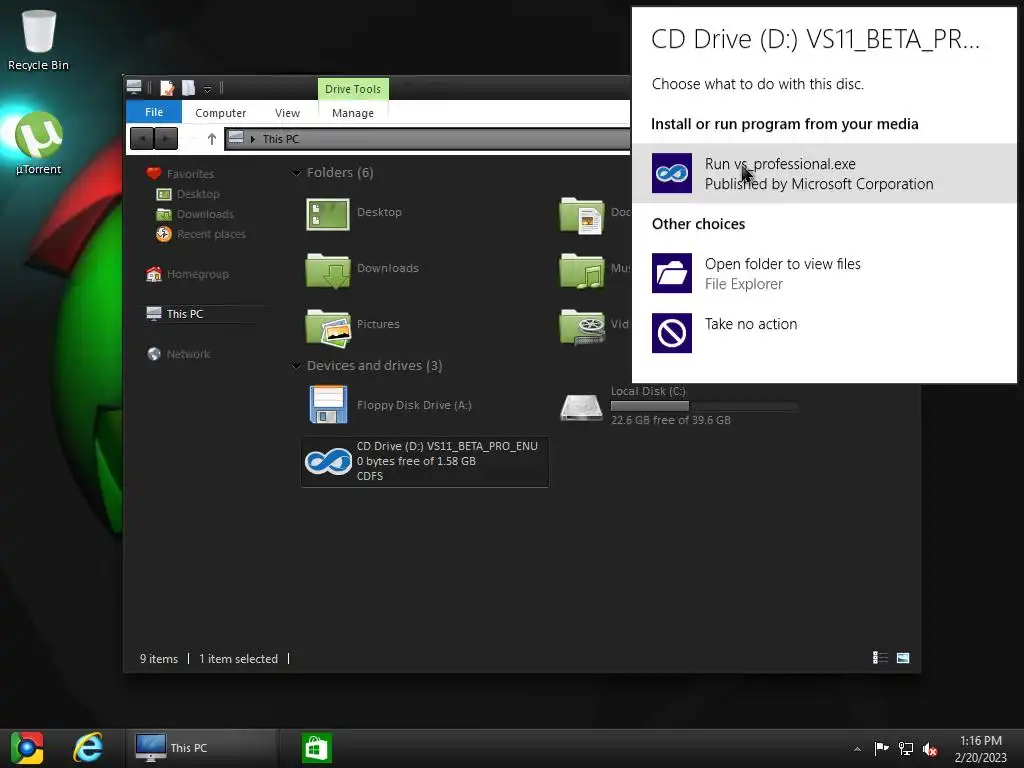Select the CD Drive (D:) VS11_BETA_PRO_ENU icon
Image resolution: width=1024 pixels, height=768 pixels.
(328, 461)
